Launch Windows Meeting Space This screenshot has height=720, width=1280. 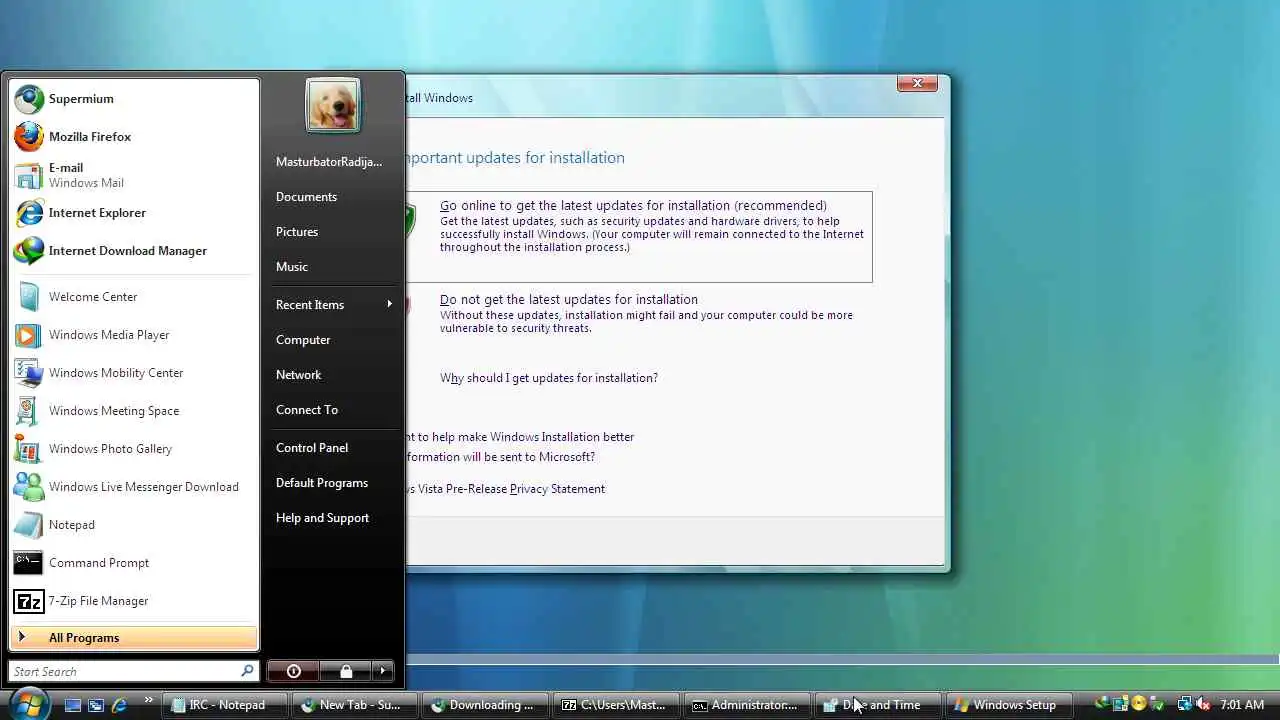[x=134, y=411]
